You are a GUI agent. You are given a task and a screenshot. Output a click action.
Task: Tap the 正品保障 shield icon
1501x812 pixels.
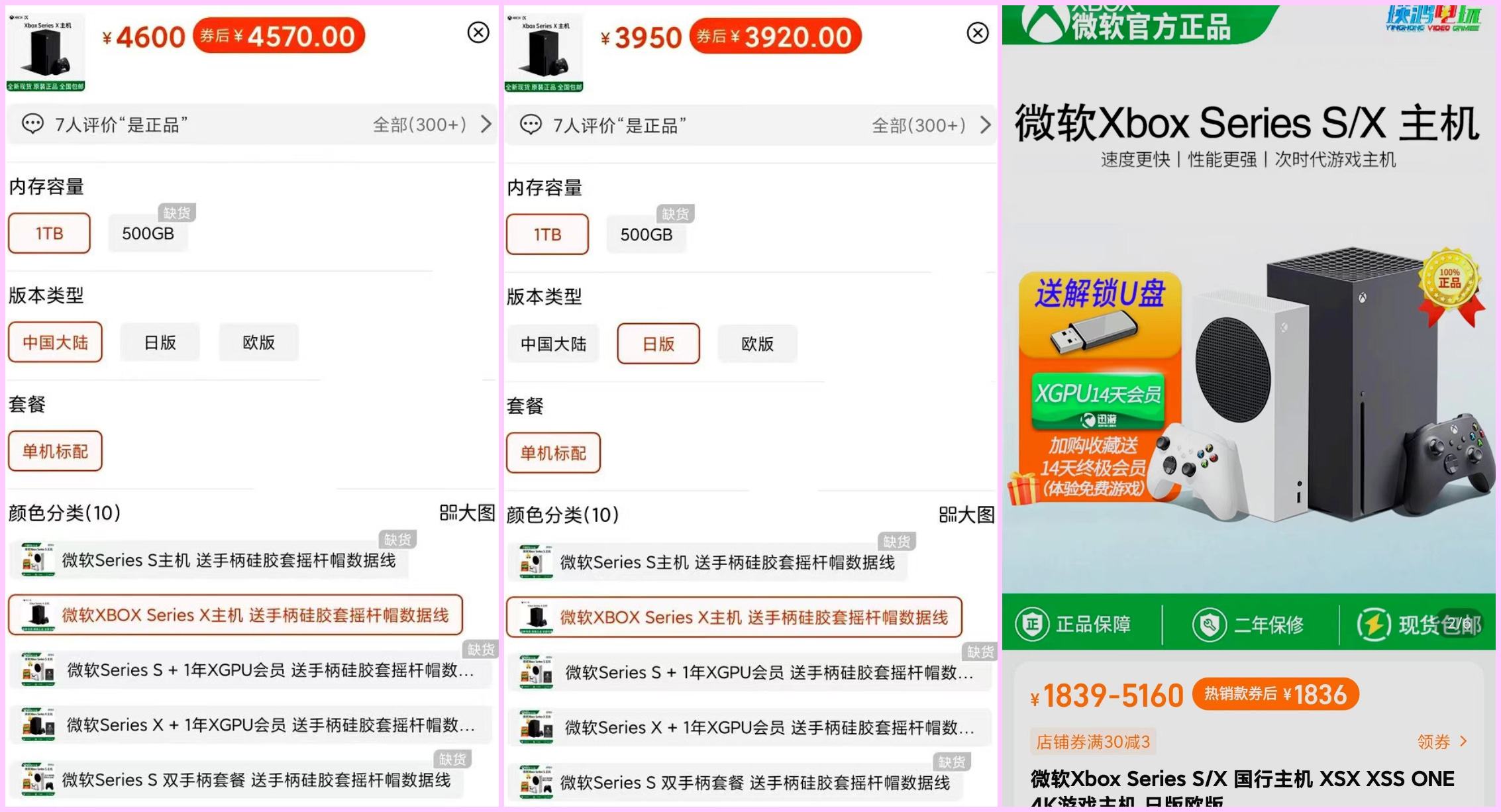1032,624
